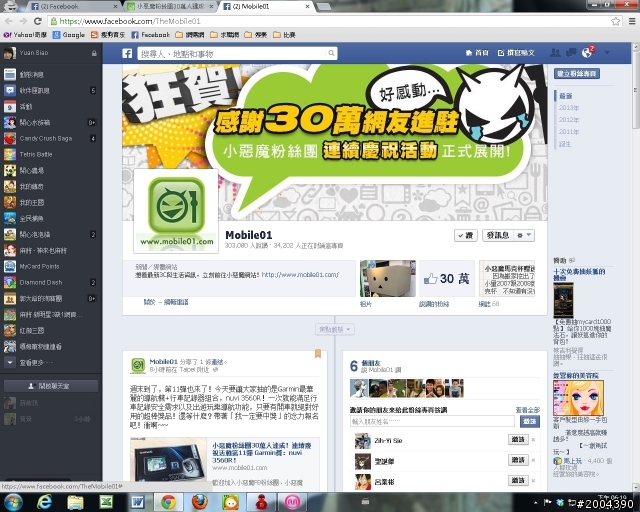Open the sponsored game ad image
Image resolution: width=640 pixels, height=512 pixels.
[x=563, y=301]
